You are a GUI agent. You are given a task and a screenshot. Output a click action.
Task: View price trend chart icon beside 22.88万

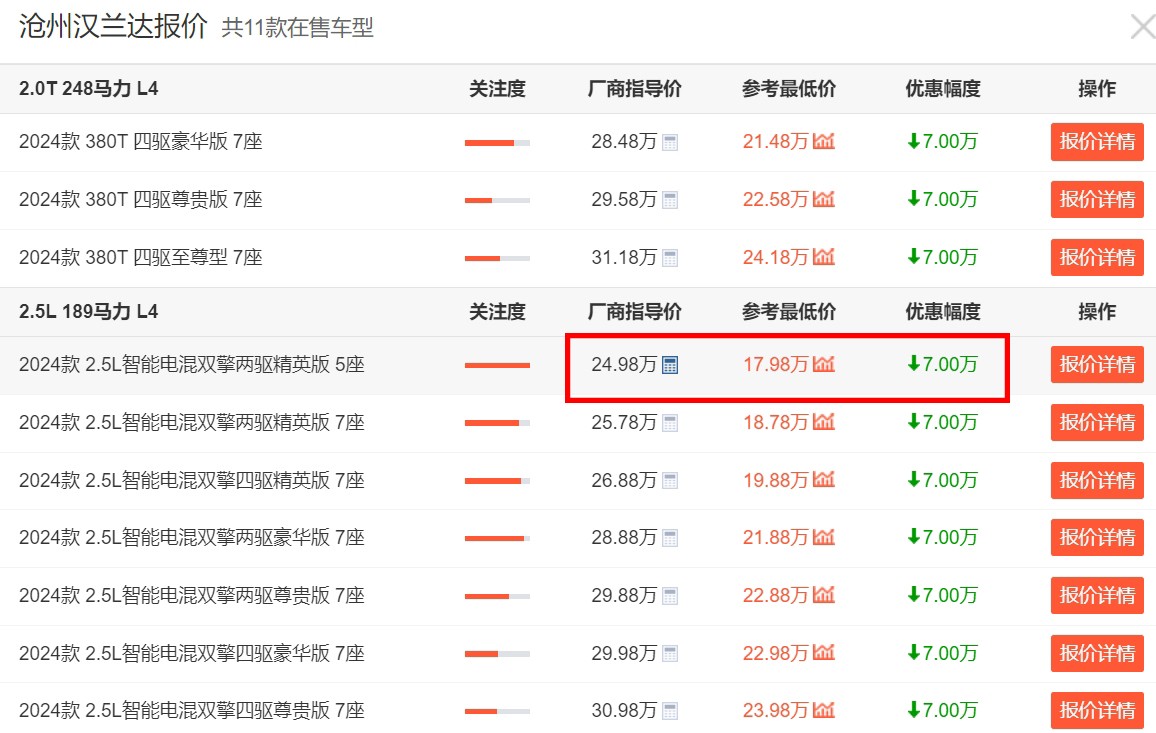(824, 594)
